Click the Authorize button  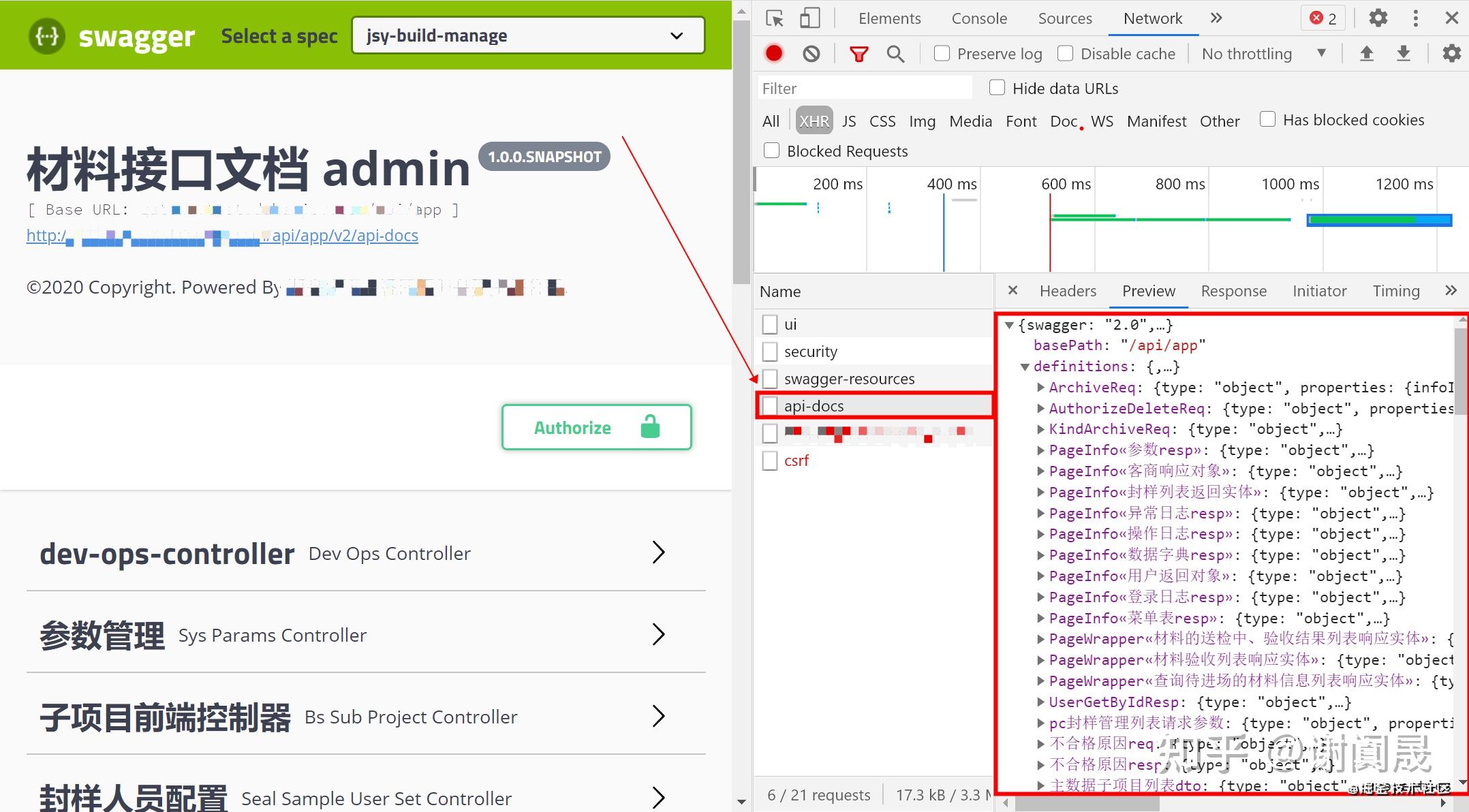596,427
